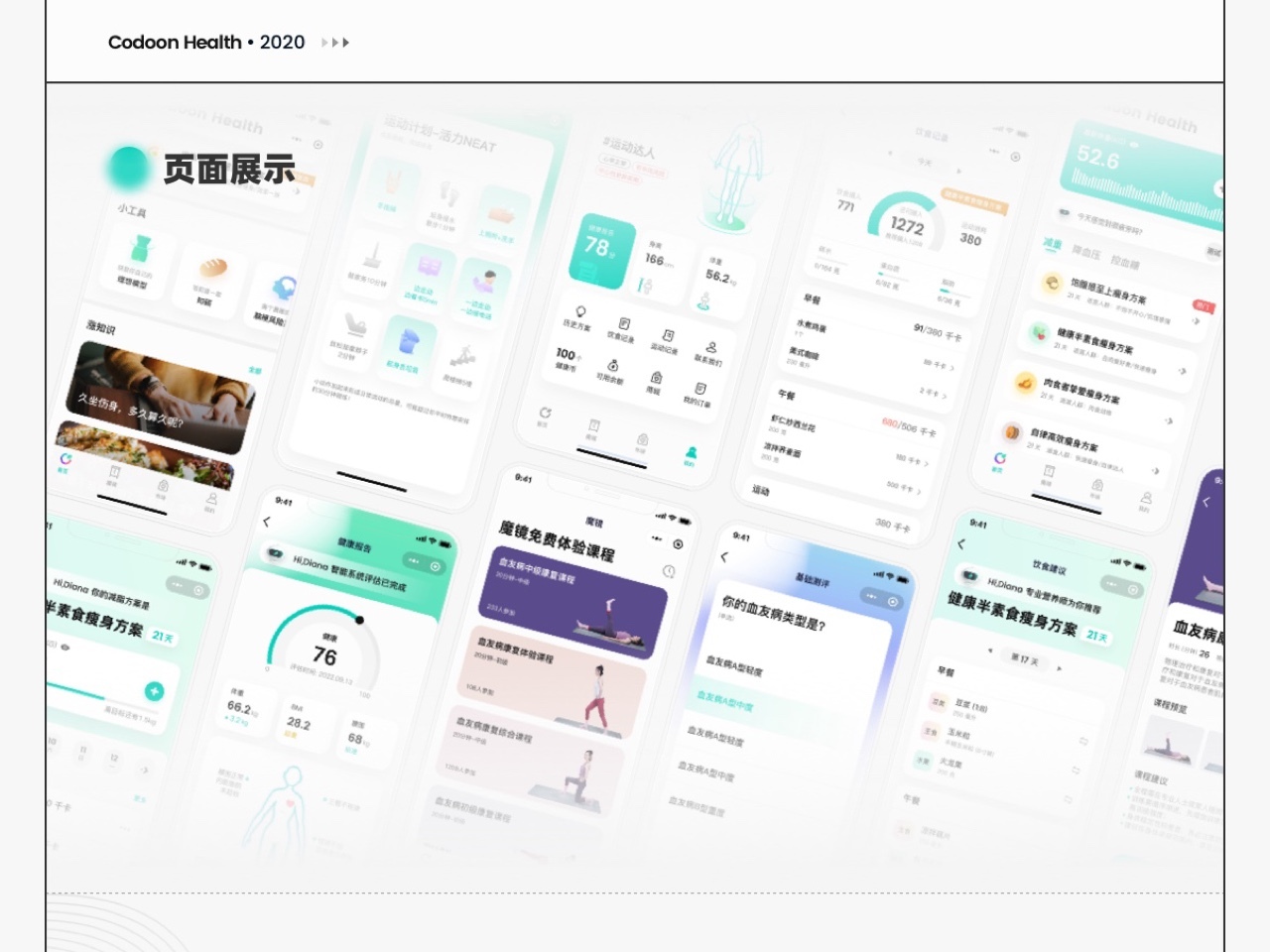The height and width of the screenshot is (952, 1270).
Task: Choose 血友病A型轻度 option
Action: tap(735, 665)
